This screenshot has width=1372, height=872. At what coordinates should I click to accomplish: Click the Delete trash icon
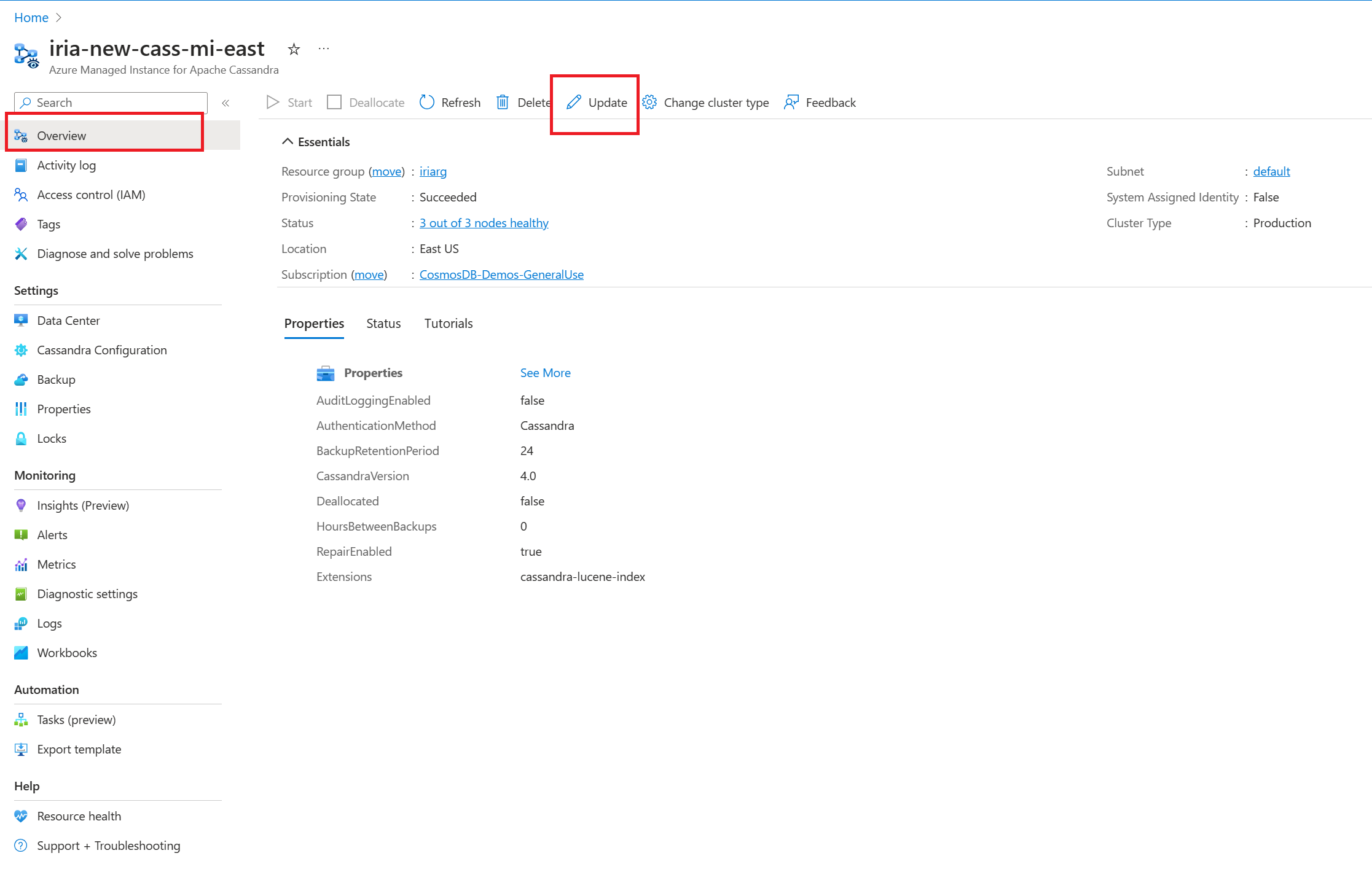click(502, 102)
